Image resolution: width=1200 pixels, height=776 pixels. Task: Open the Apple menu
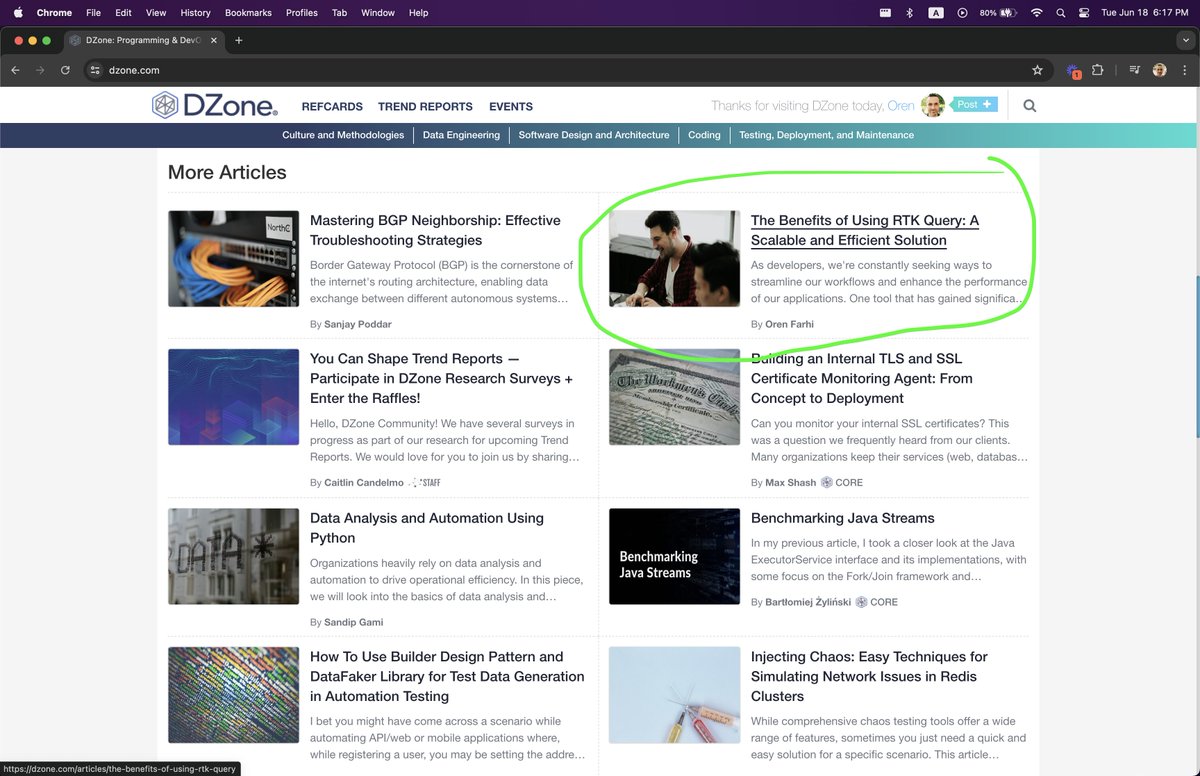[17, 12]
